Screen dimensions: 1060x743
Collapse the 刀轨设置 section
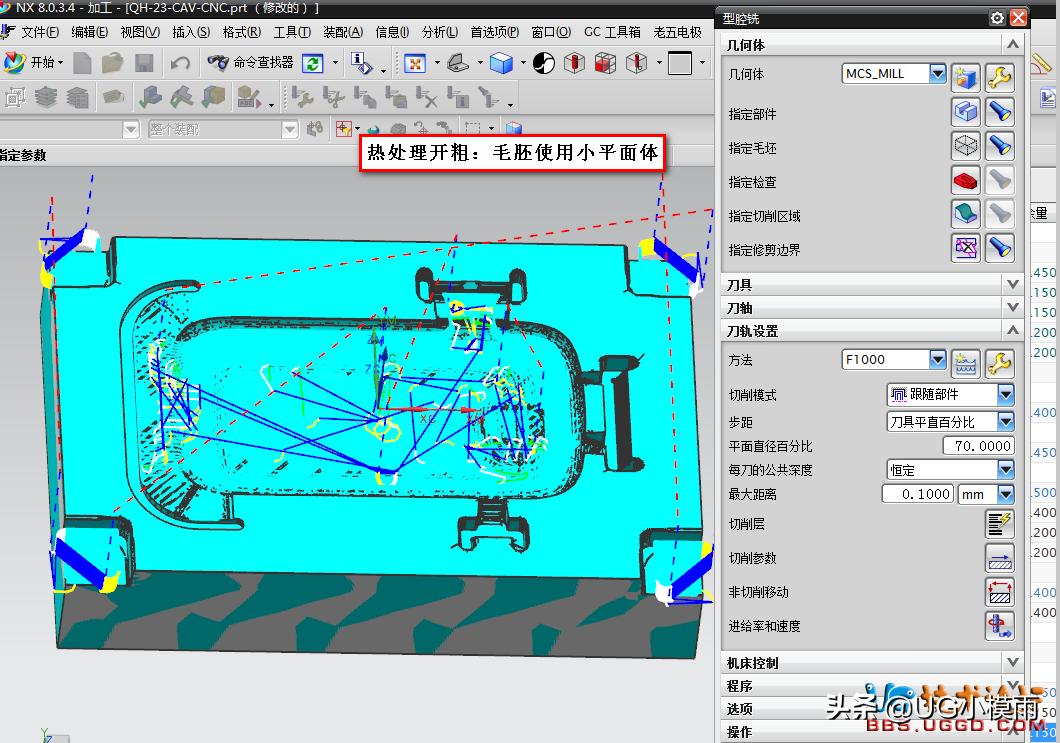click(x=1011, y=330)
